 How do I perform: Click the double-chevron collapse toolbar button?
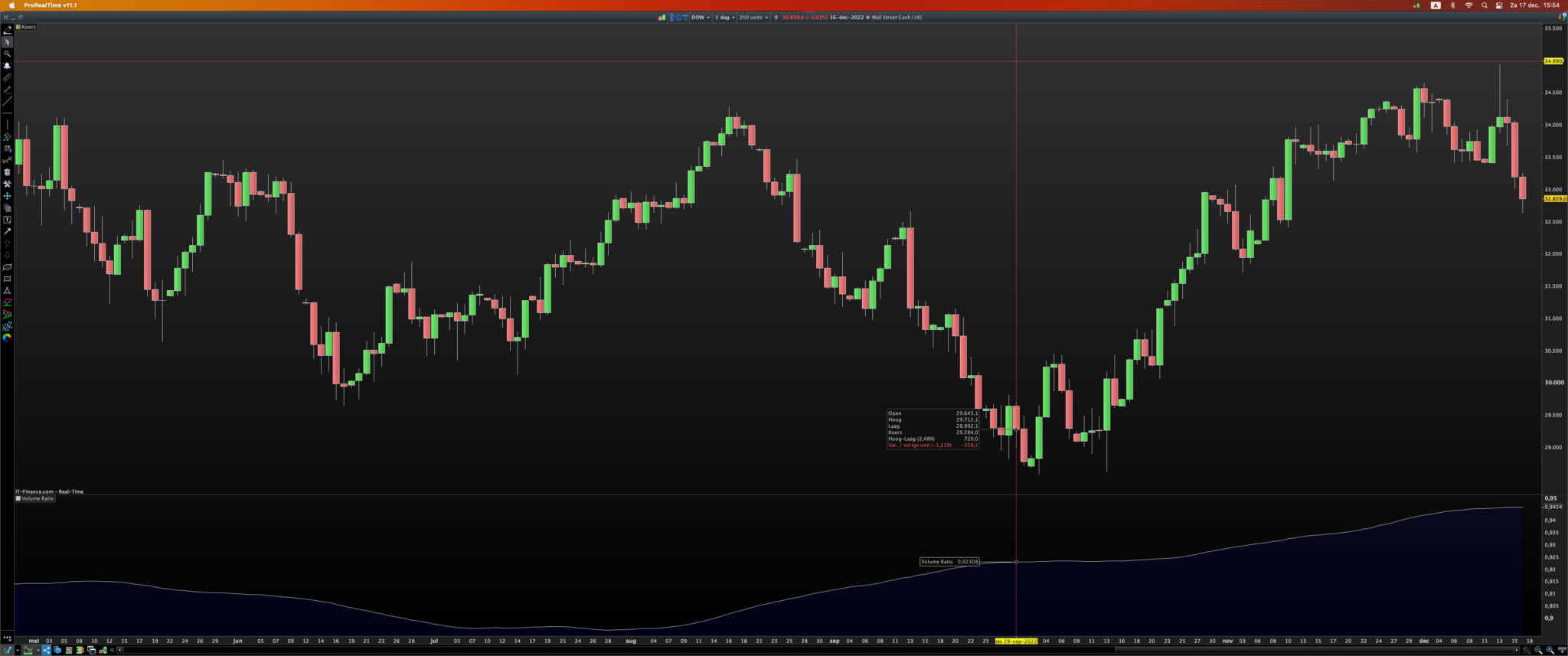[113, 650]
